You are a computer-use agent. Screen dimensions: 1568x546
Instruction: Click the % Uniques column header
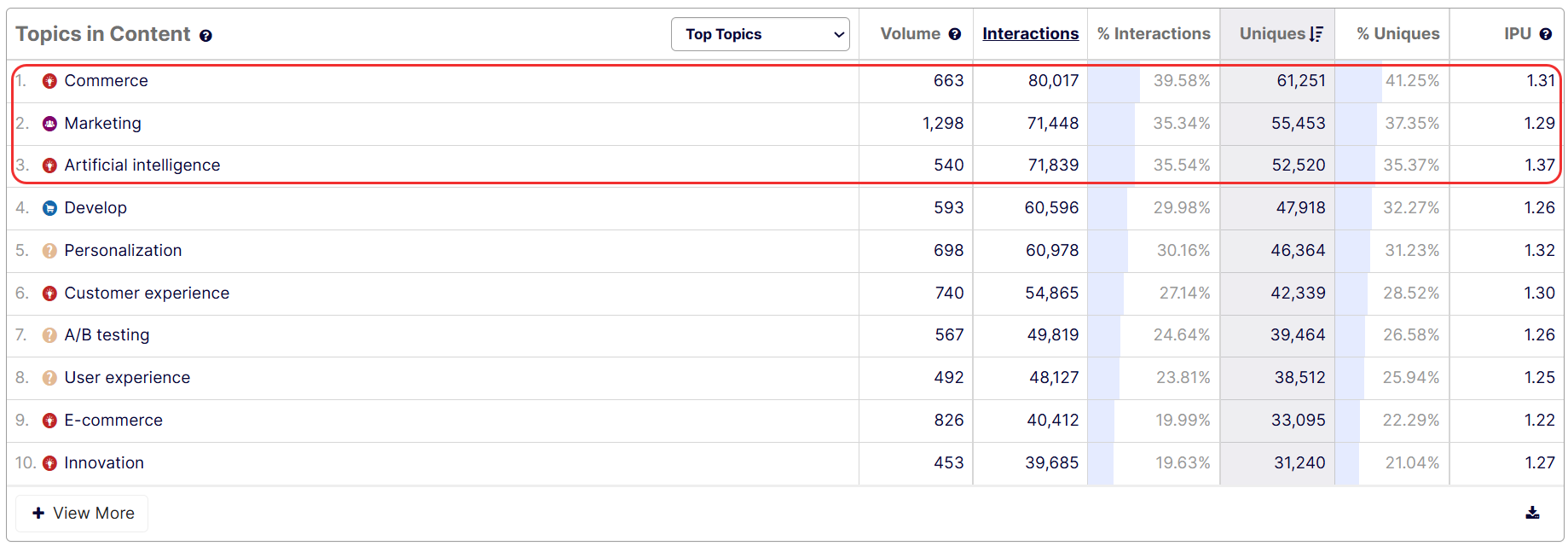coord(1397,34)
